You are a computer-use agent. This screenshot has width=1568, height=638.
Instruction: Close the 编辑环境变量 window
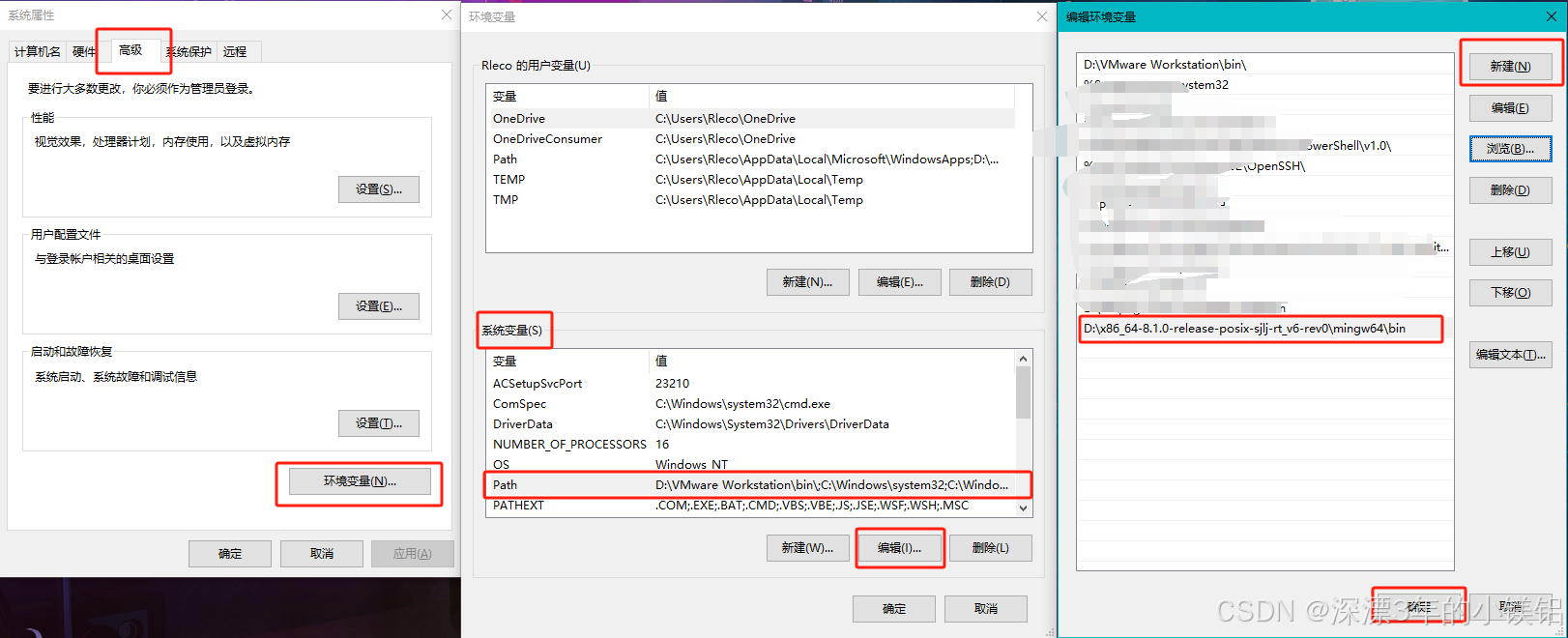[1552, 16]
